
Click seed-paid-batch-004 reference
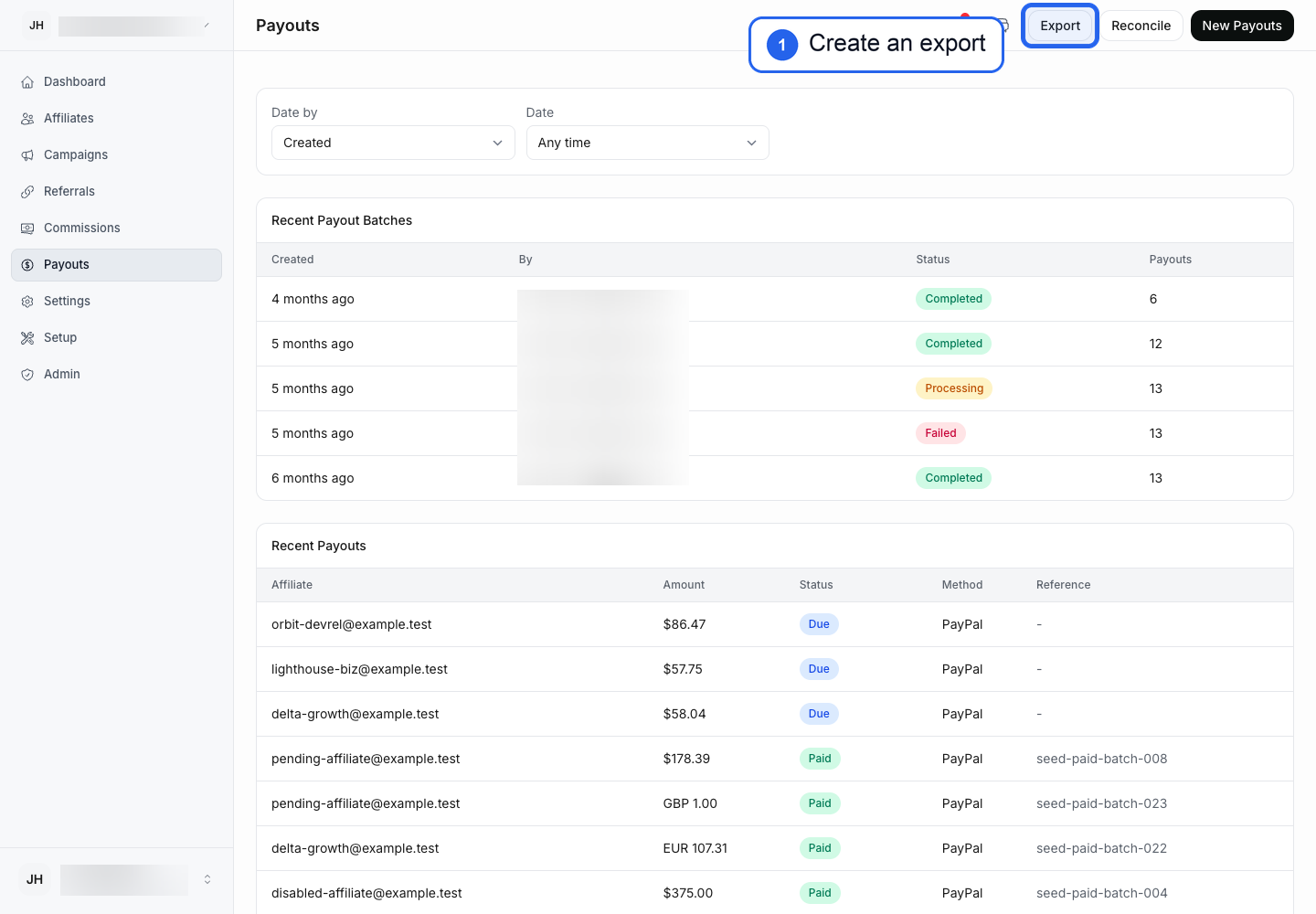pos(1102,893)
